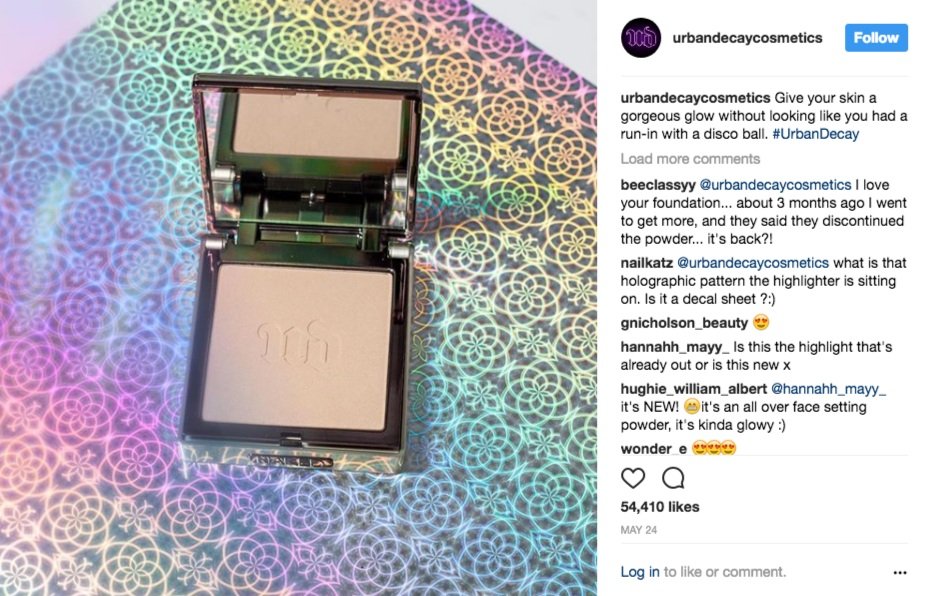This screenshot has height=596, width=930.
Task: Open hannahh_mayy_ commenter profile
Action: (675, 347)
